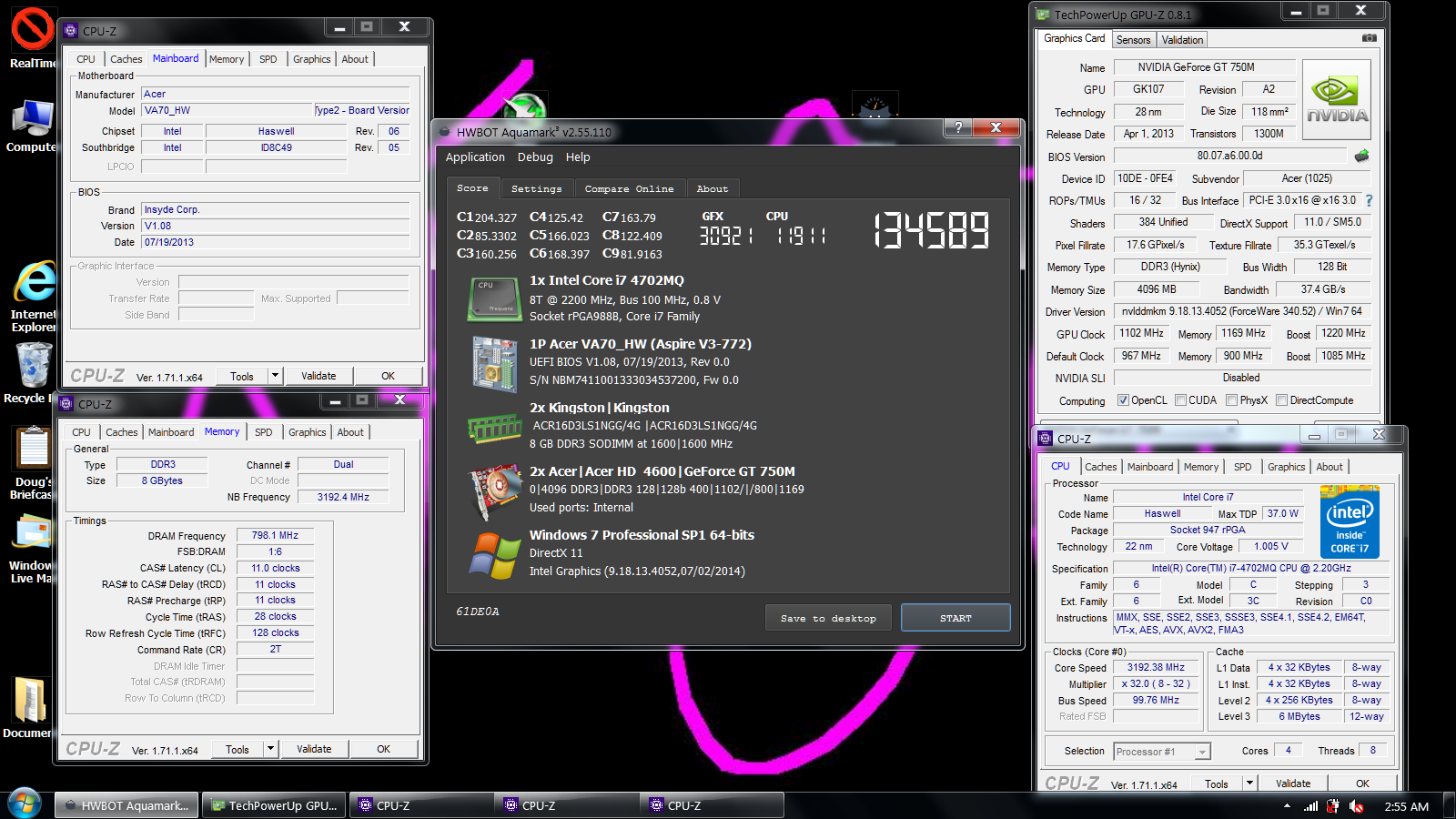Click Save to desktop button
Screen dimensions: 1456x819
pos(828,618)
